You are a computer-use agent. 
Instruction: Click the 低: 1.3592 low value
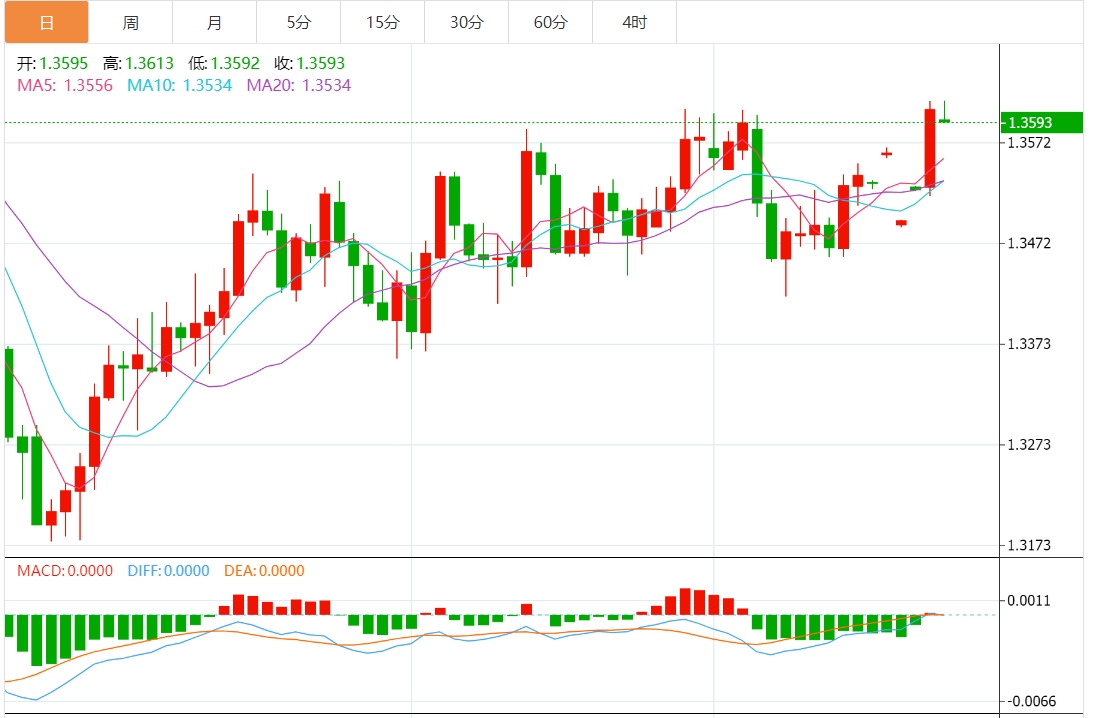pos(224,63)
